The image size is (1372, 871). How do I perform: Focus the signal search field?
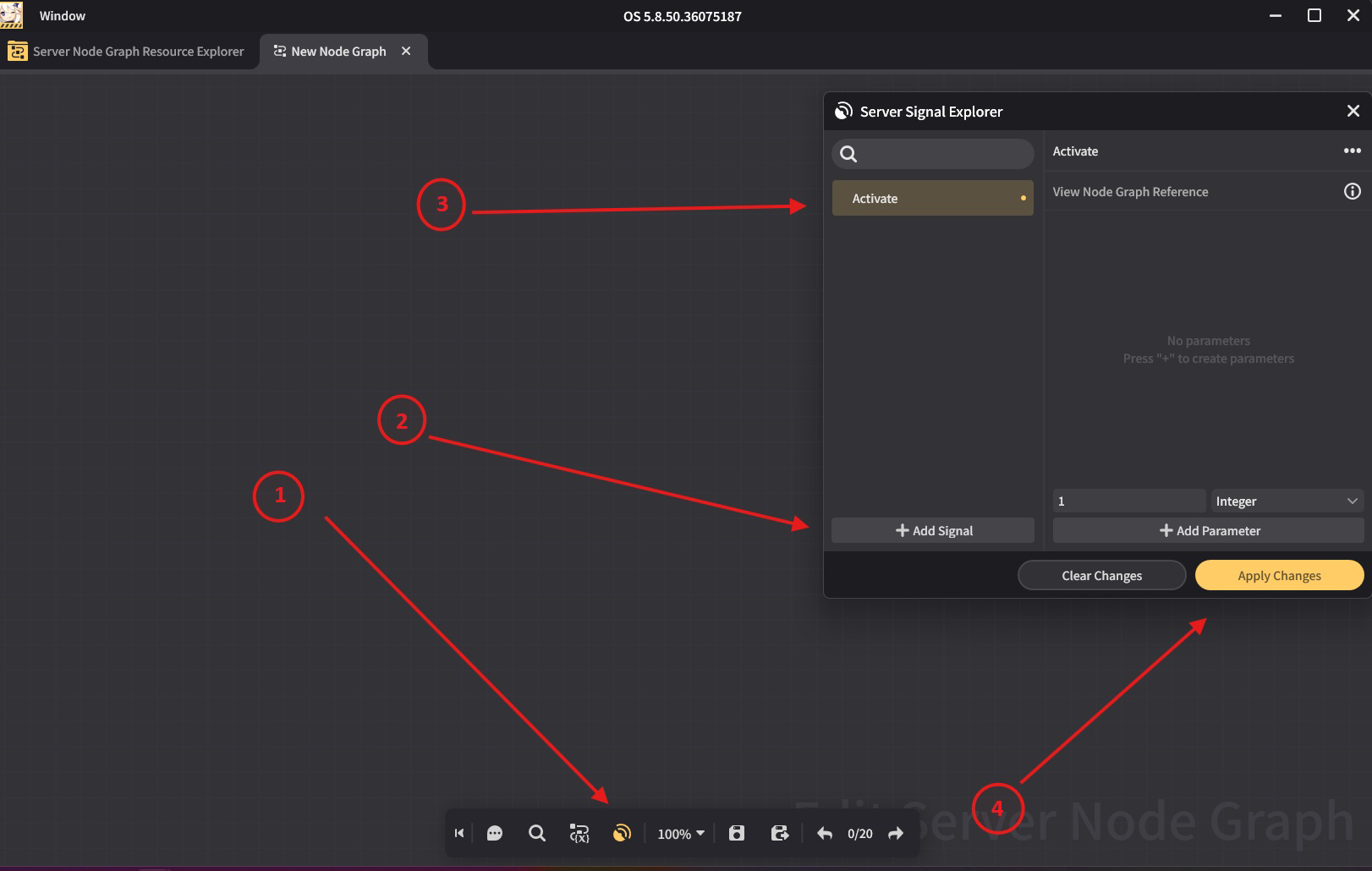pos(933,154)
